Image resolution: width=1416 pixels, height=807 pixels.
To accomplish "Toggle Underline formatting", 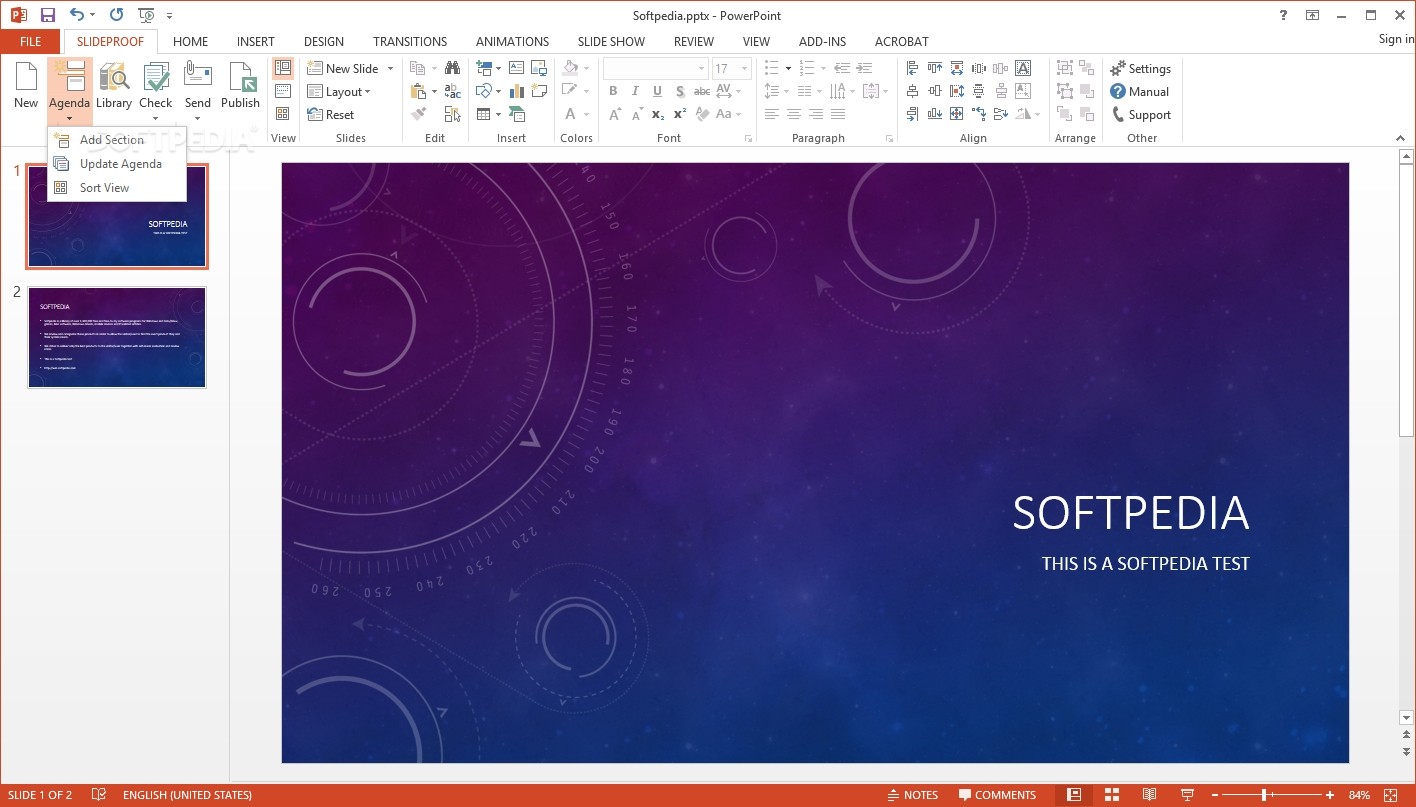I will tap(657, 91).
